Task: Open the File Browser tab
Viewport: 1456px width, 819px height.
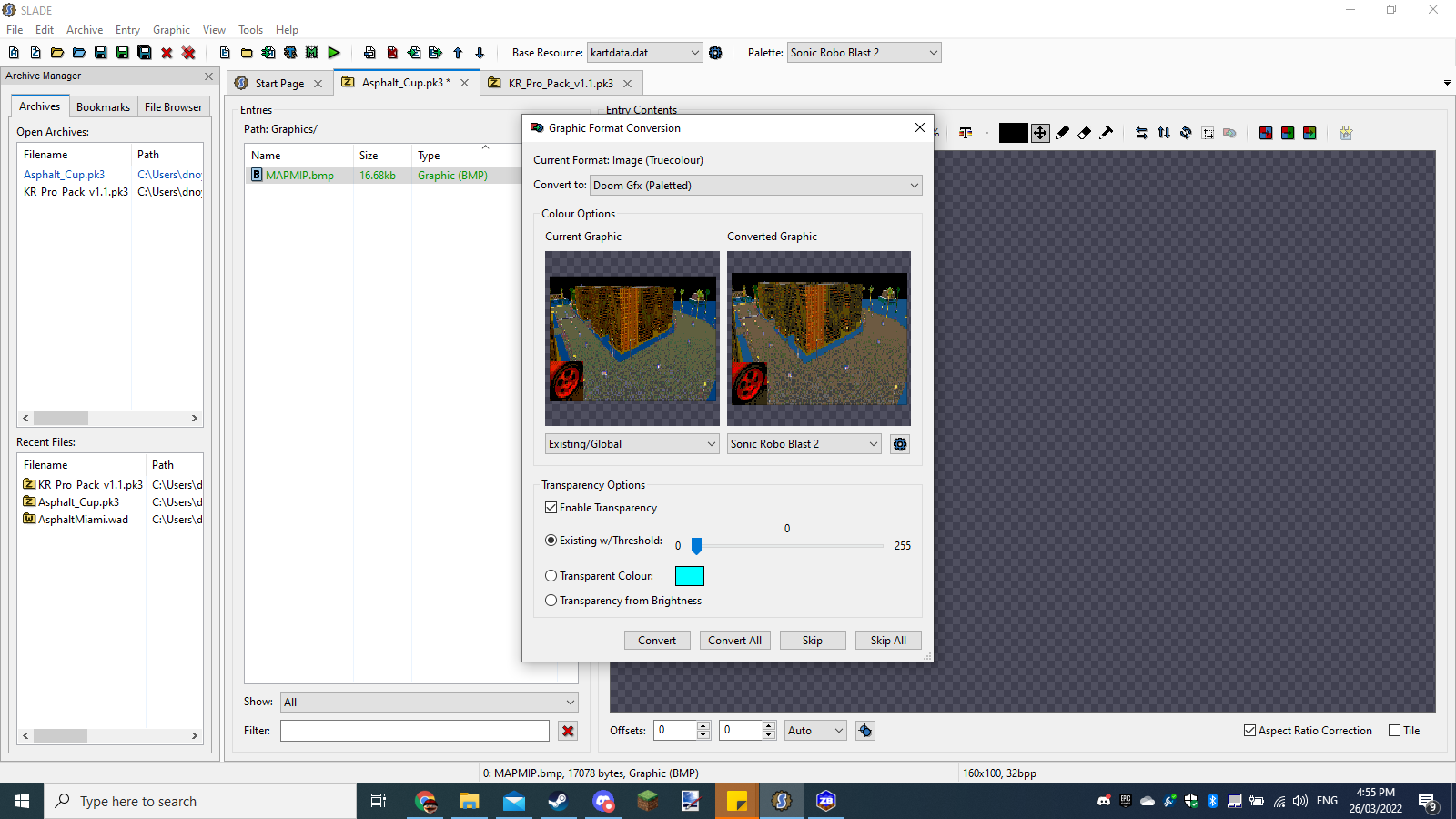Action: pyautogui.click(x=173, y=107)
